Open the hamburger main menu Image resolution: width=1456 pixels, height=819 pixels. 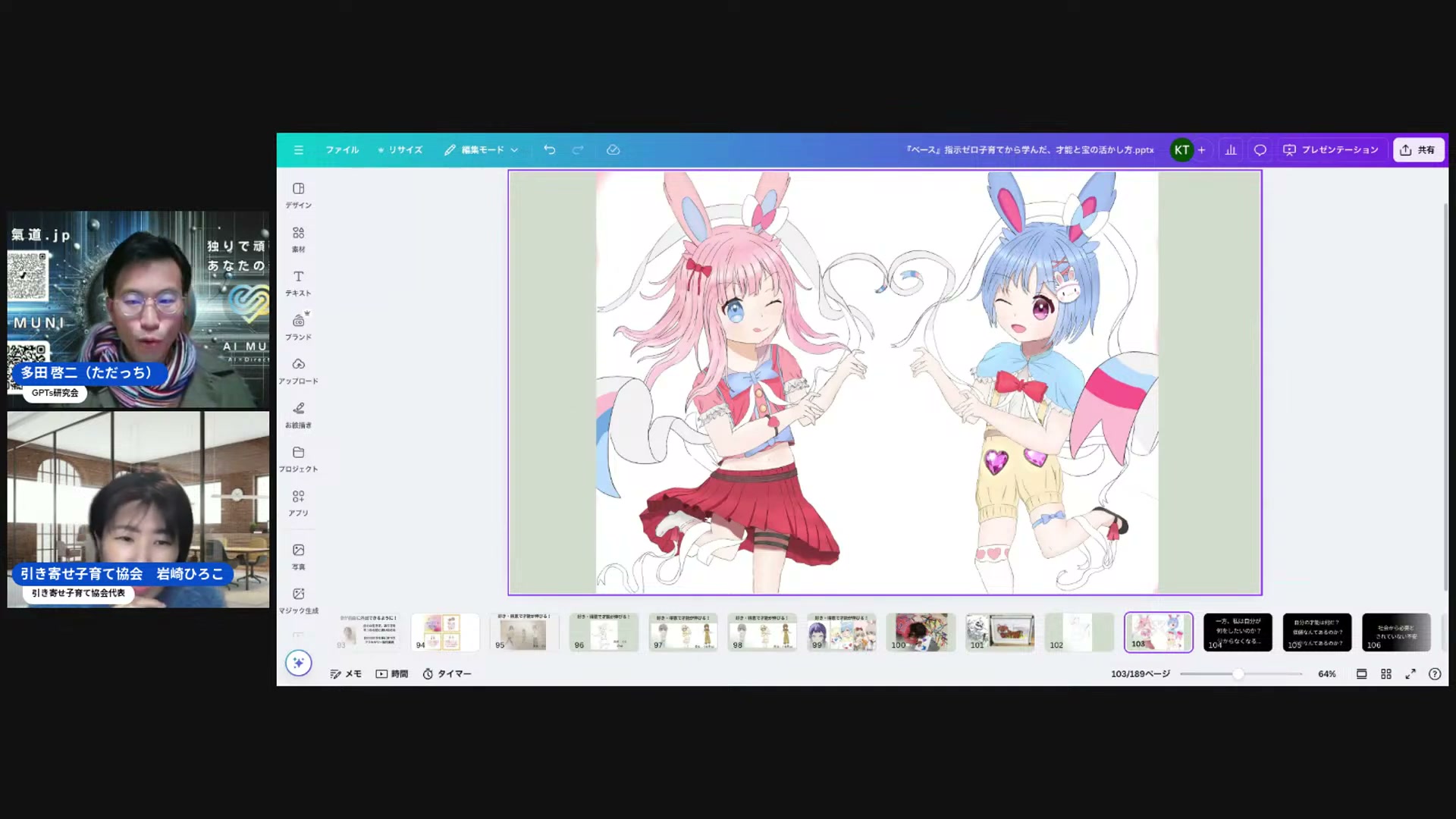pyautogui.click(x=299, y=150)
